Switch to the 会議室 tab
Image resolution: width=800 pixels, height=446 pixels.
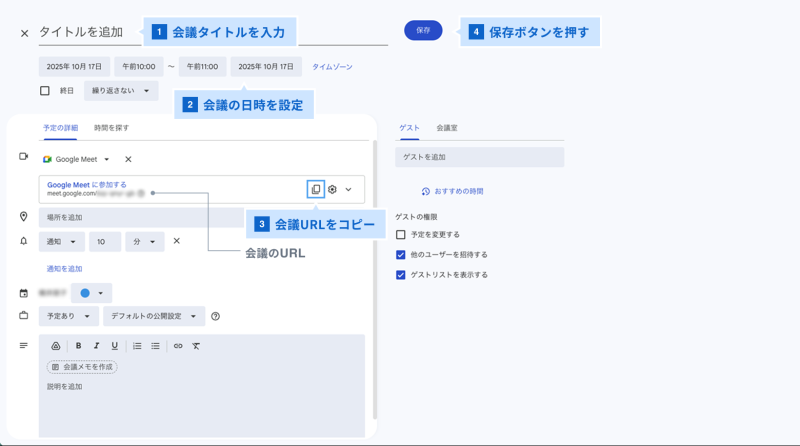tap(447, 128)
